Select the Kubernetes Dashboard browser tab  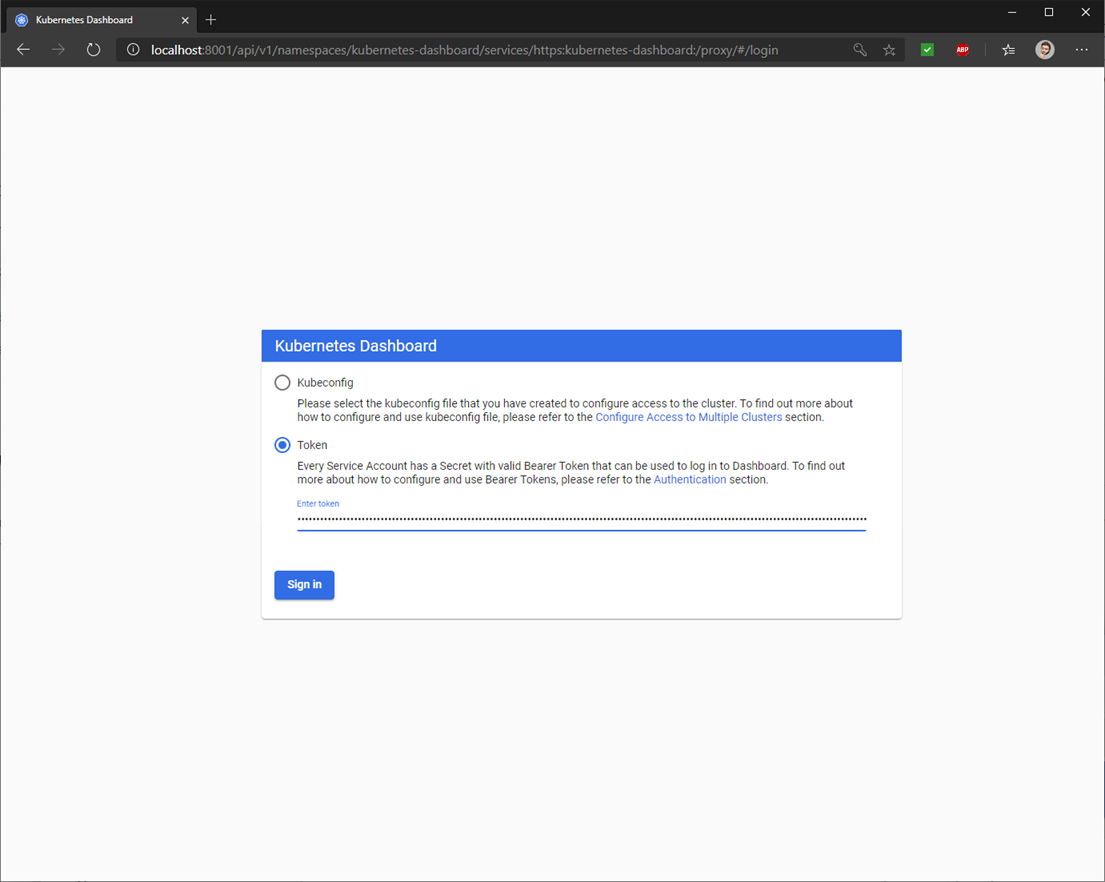[102, 20]
